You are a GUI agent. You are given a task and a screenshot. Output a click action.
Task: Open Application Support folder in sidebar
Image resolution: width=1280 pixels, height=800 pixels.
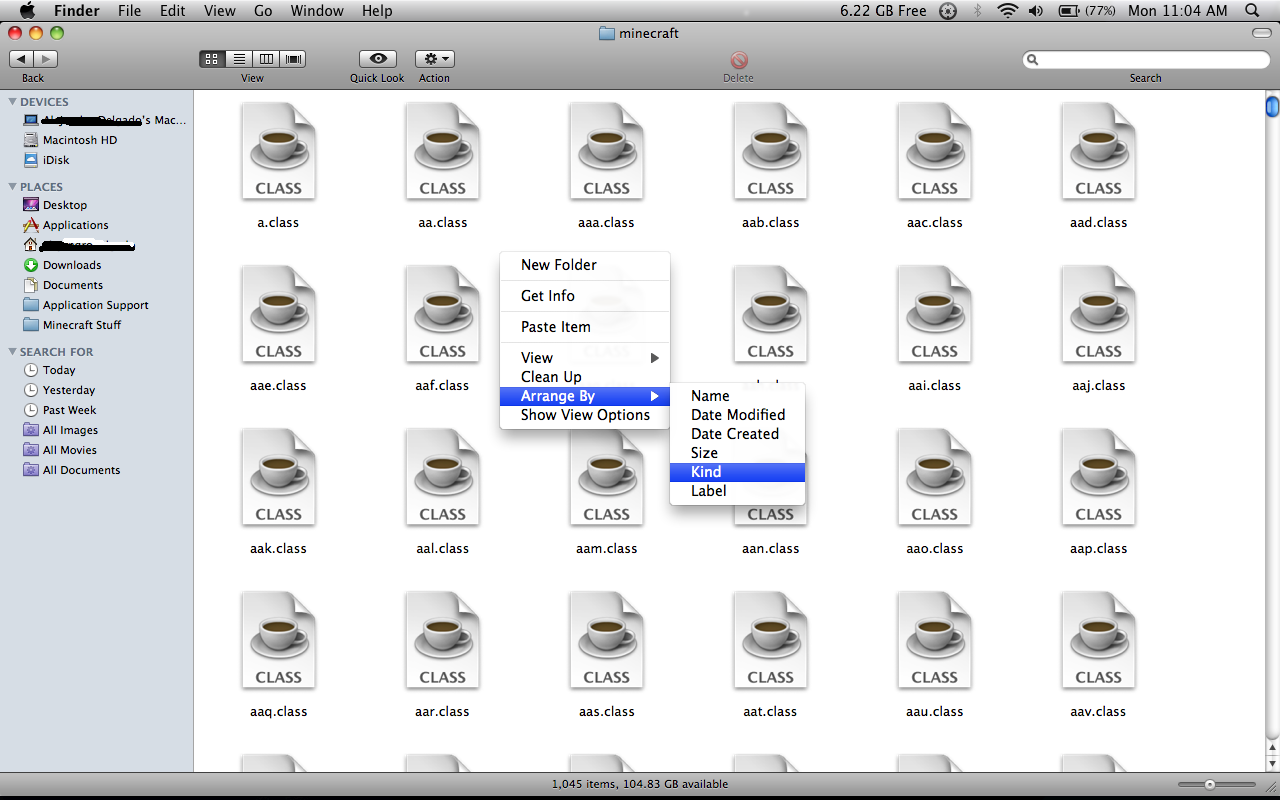95,305
